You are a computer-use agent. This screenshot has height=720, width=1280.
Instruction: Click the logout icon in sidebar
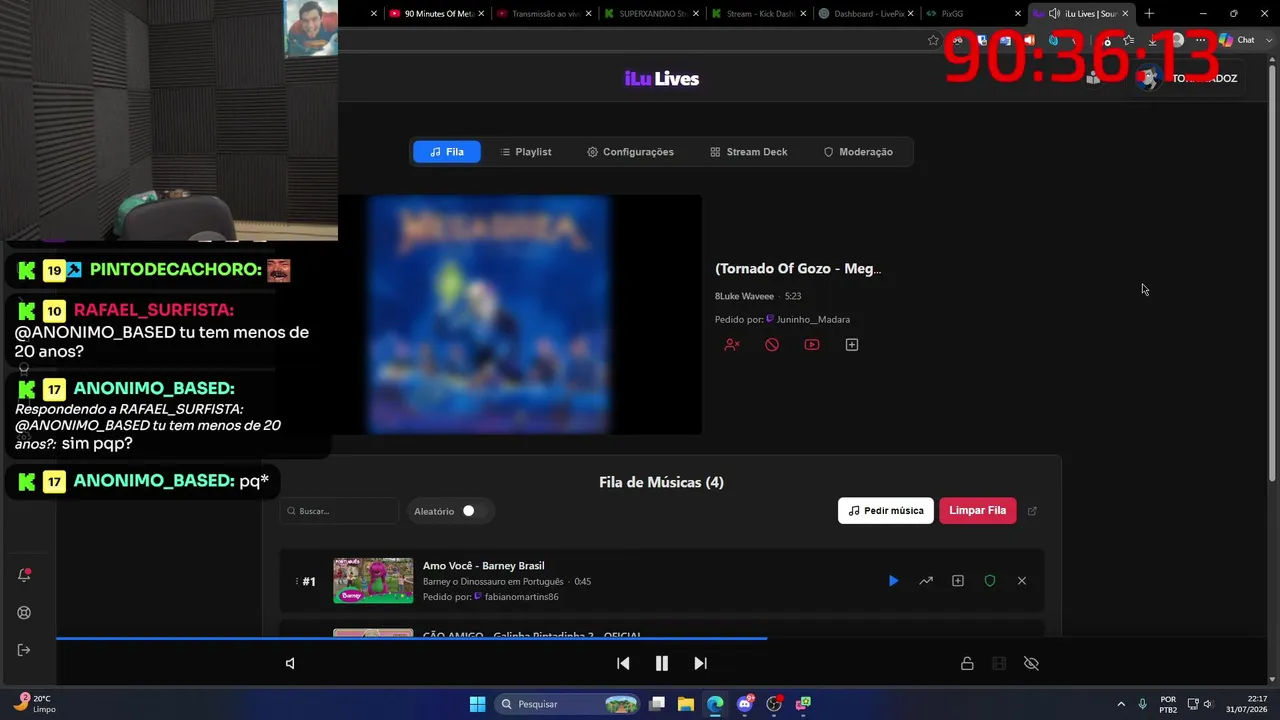click(x=24, y=650)
